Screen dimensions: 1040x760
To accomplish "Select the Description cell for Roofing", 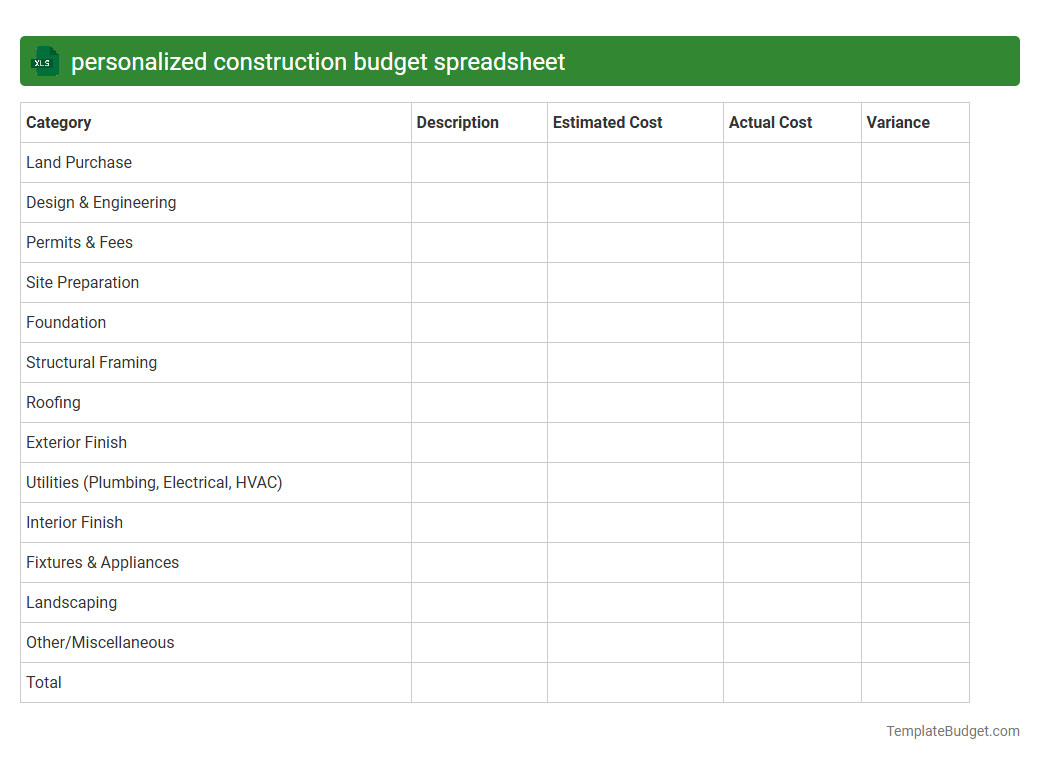I will pos(478,402).
